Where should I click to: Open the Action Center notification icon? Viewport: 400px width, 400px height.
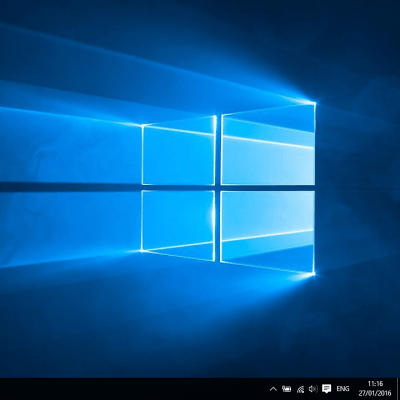coord(326,389)
